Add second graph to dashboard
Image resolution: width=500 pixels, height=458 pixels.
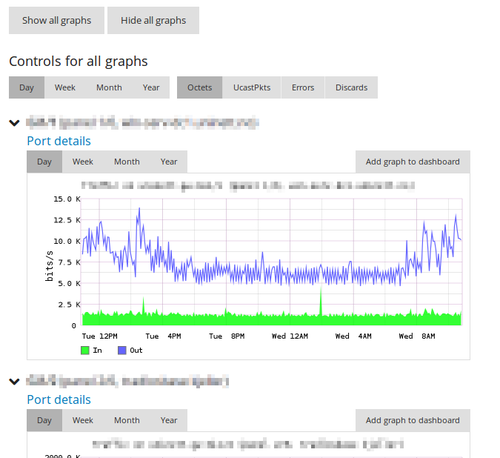pos(413,420)
